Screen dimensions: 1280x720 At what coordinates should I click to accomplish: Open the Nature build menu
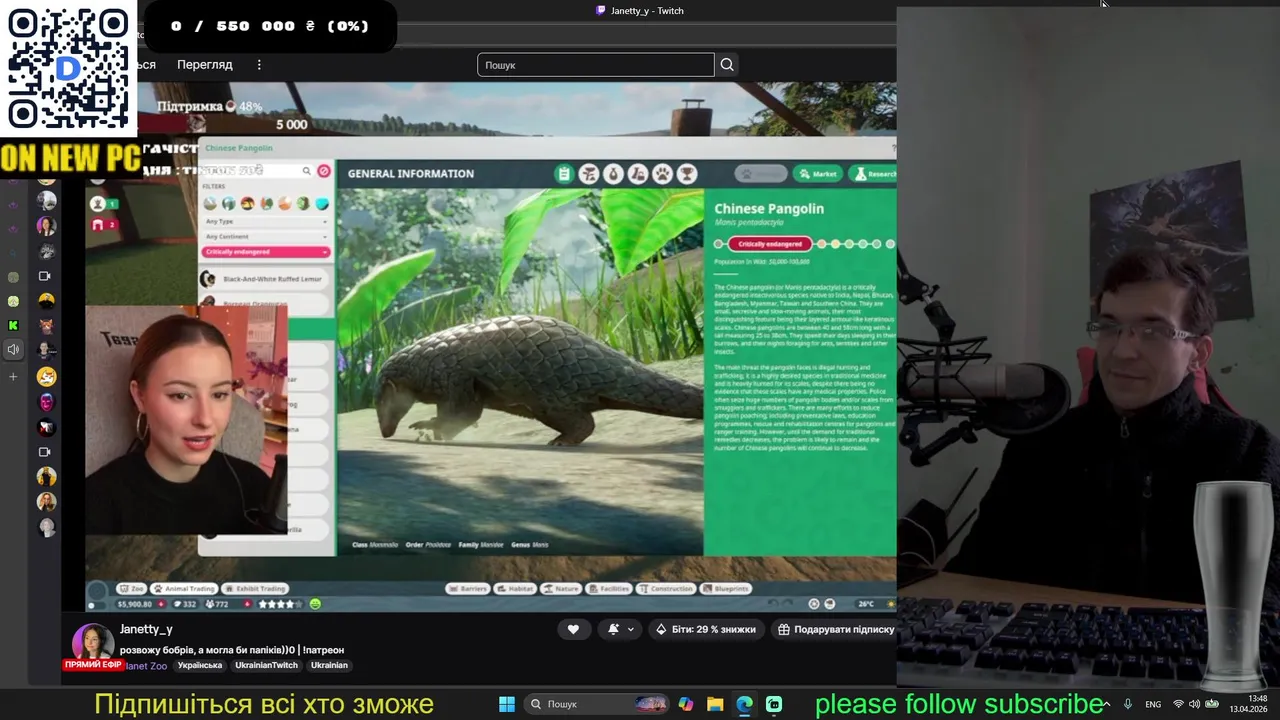(x=561, y=589)
